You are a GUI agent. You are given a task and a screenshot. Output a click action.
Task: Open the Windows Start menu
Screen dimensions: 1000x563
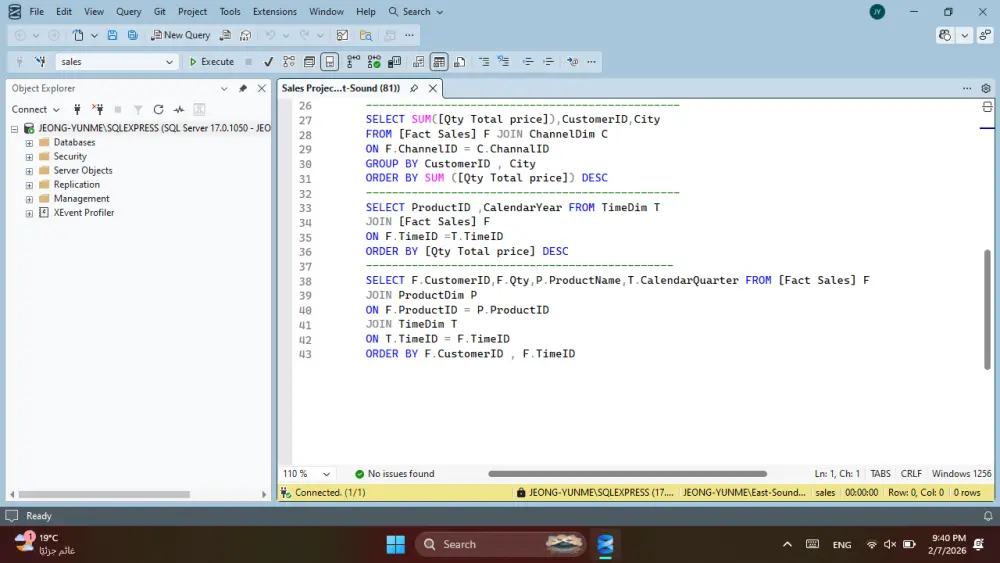[x=395, y=545]
